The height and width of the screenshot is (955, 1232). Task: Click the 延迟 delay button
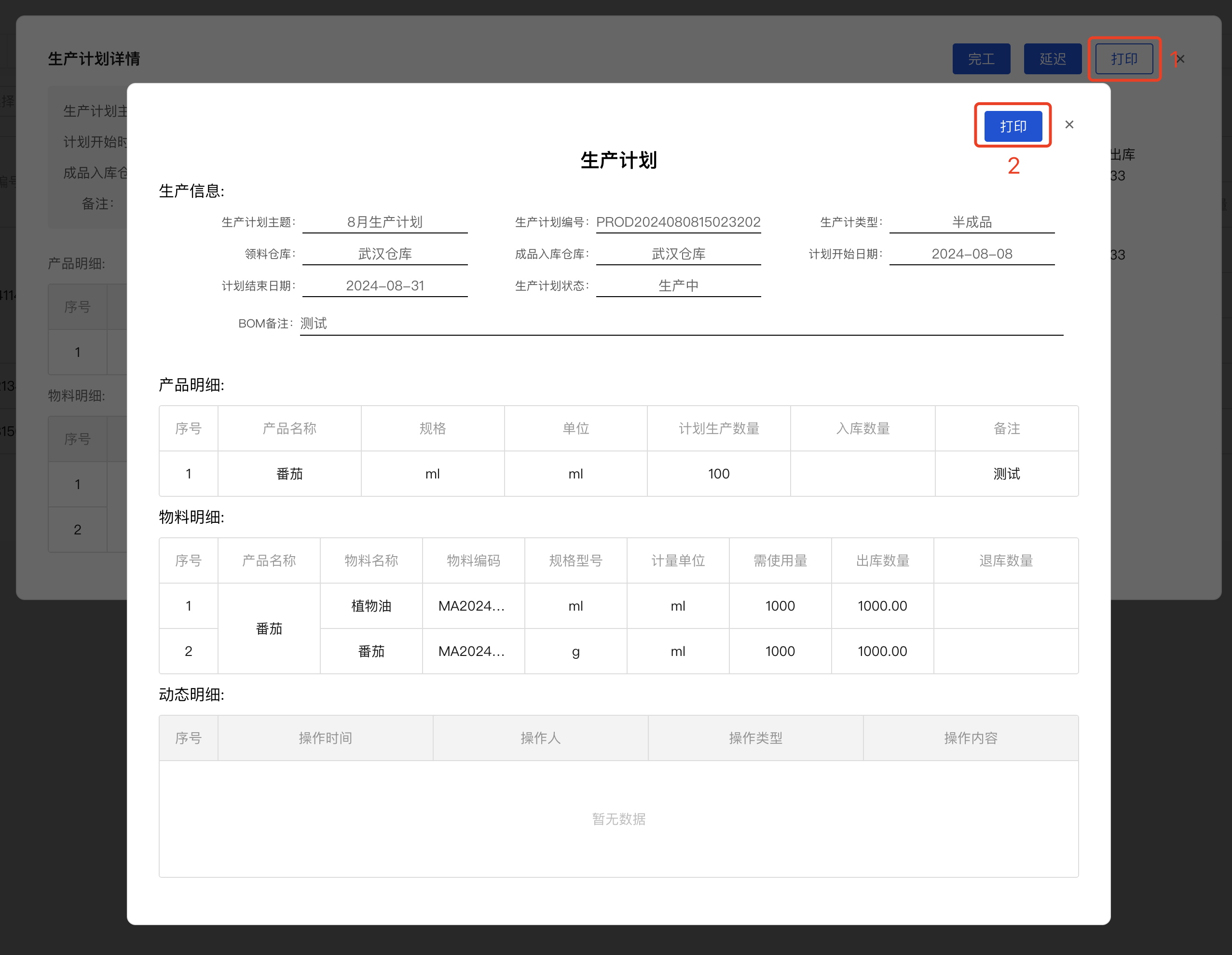1052,59
